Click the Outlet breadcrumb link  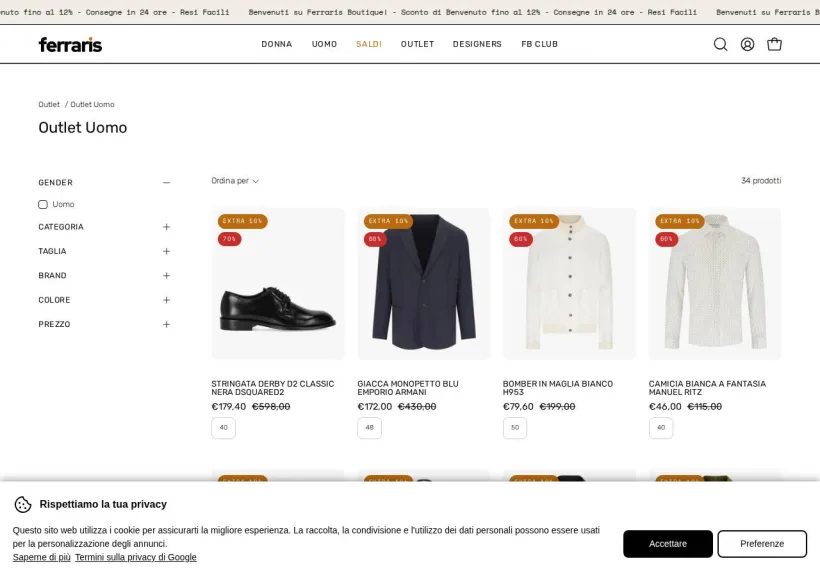(x=49, y=105)
